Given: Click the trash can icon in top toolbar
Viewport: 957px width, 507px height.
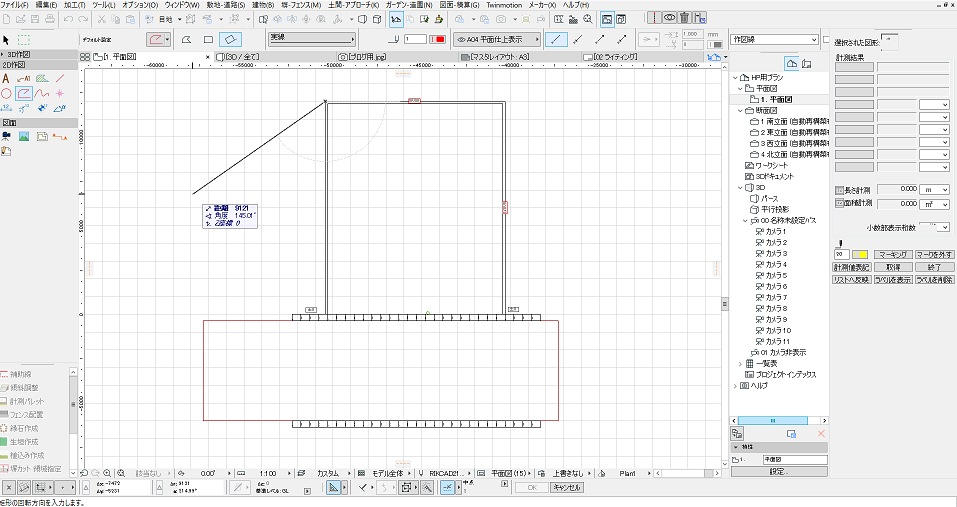Looking at the screenshot, I should coord(684,17).
